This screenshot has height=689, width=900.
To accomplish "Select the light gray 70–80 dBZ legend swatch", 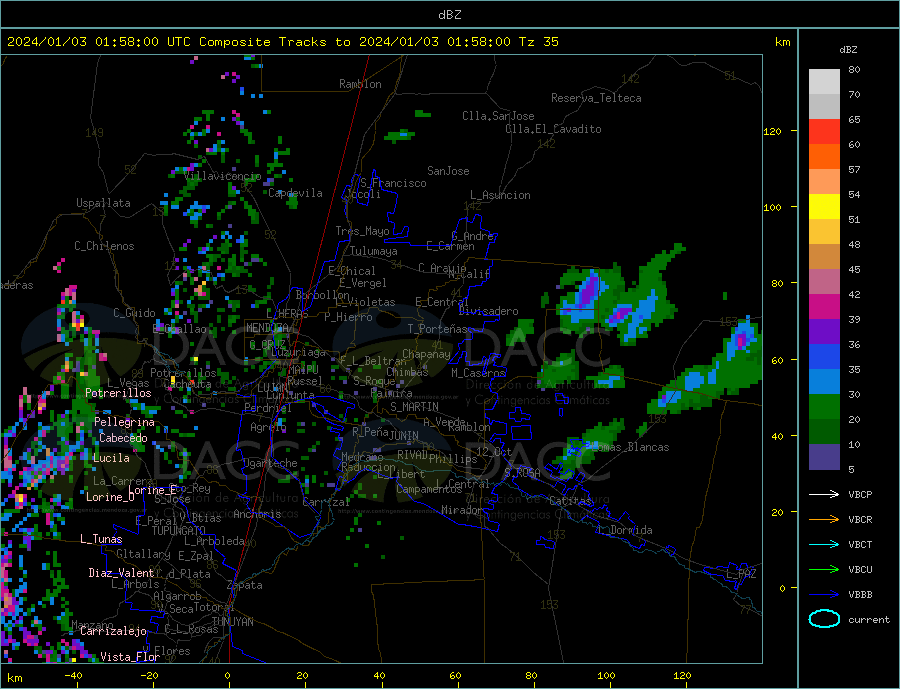I will [x=824, y=82].
